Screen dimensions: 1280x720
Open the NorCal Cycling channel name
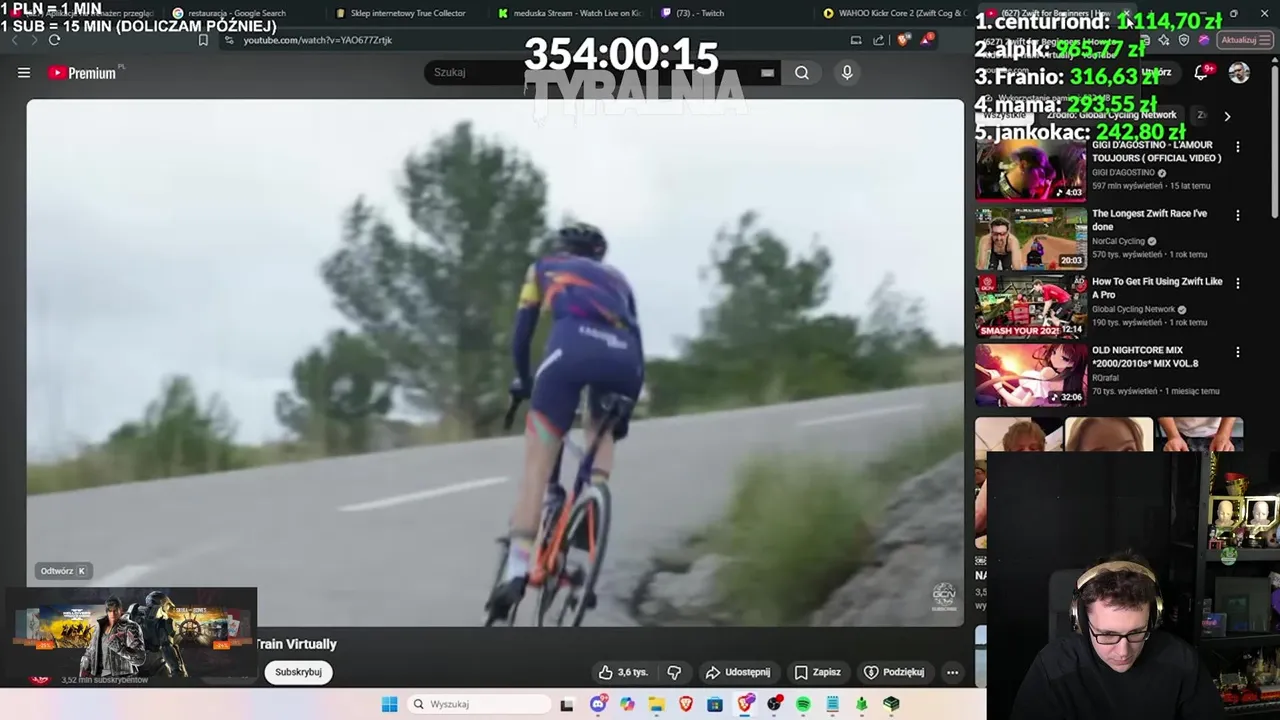1118,241
